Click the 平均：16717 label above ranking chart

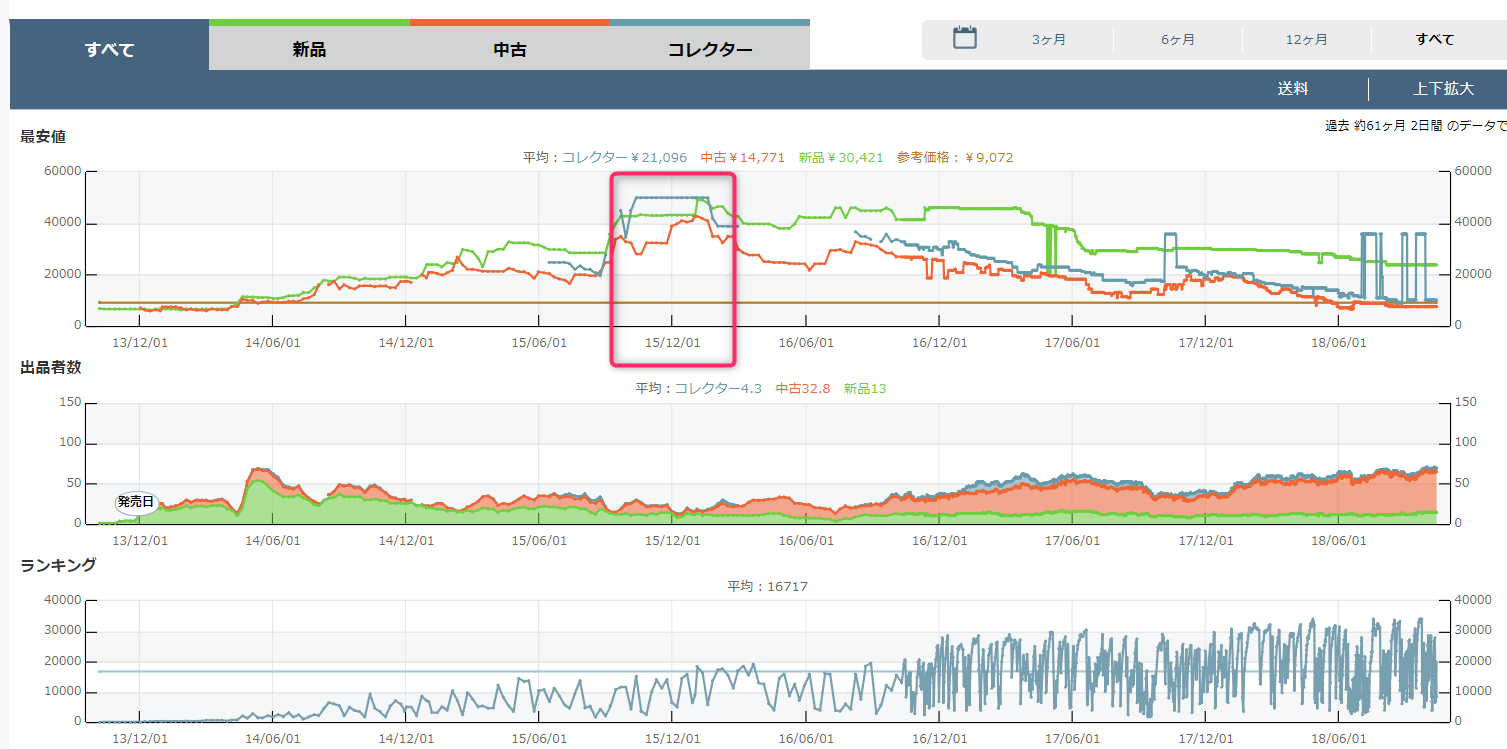point(767,586)
